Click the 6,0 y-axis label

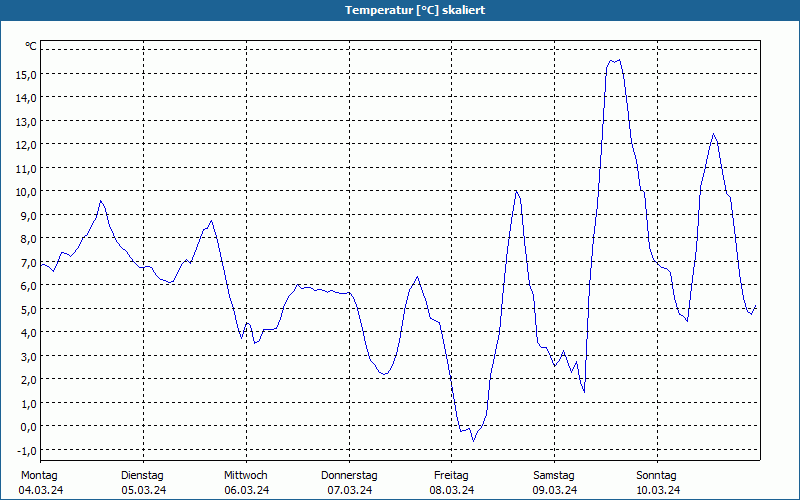pyautogui.click(x=28, y=286)
